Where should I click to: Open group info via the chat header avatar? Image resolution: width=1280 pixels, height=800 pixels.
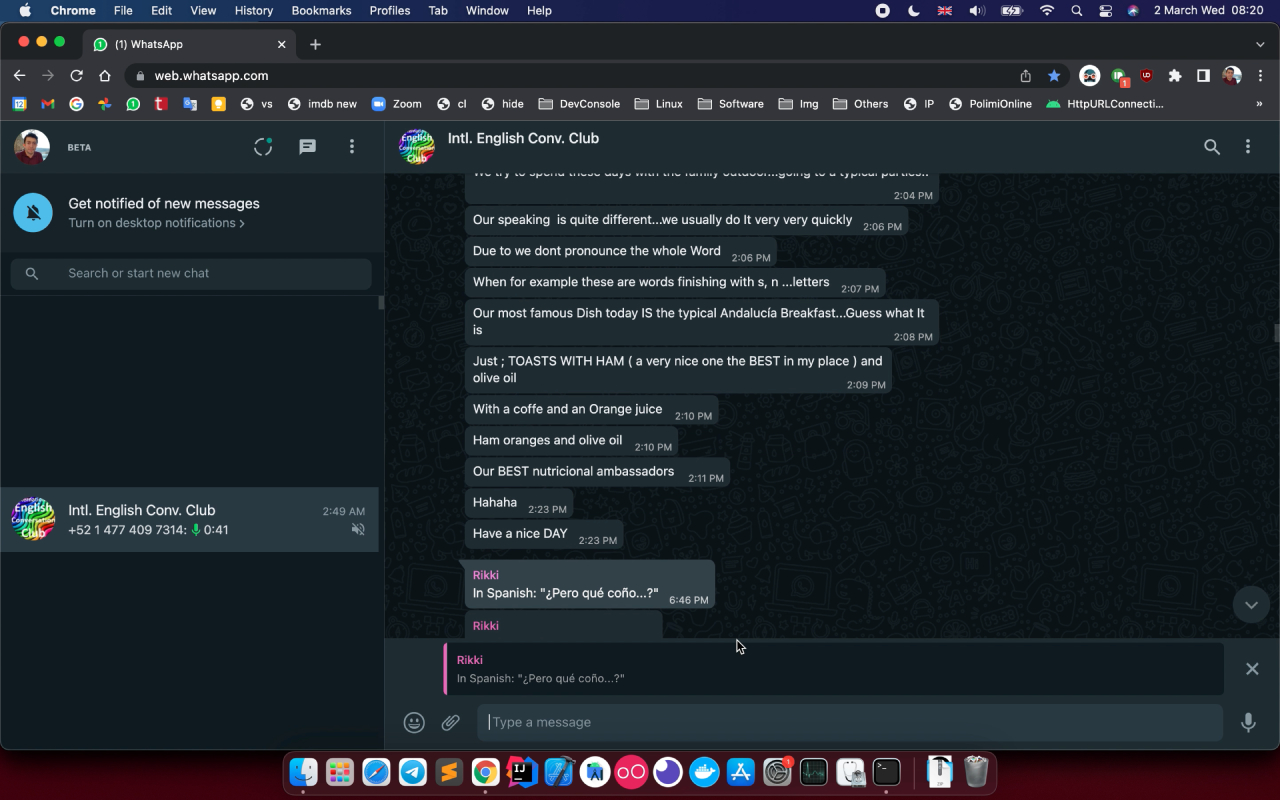[x=417, y=147]
